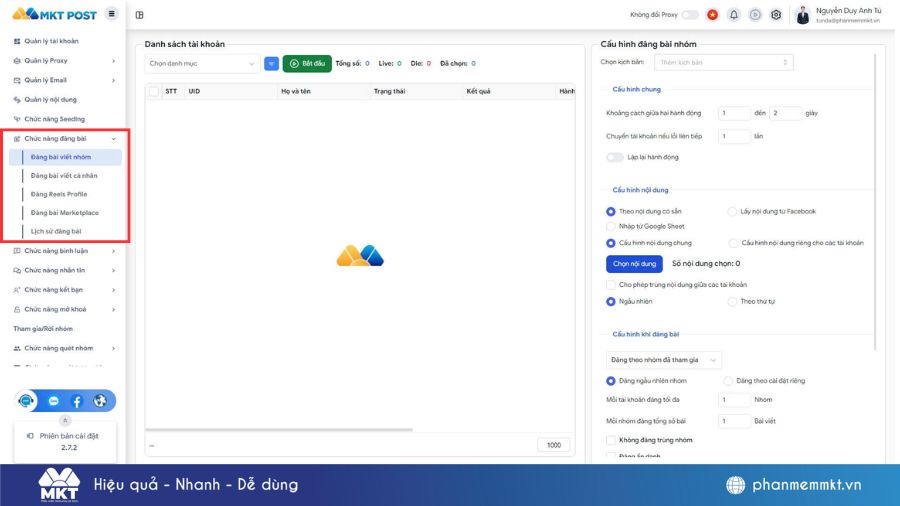Screen dimensions: 900x506
Task: Open Đăng bài viết nhóm menu item
Action: [65, 157]
